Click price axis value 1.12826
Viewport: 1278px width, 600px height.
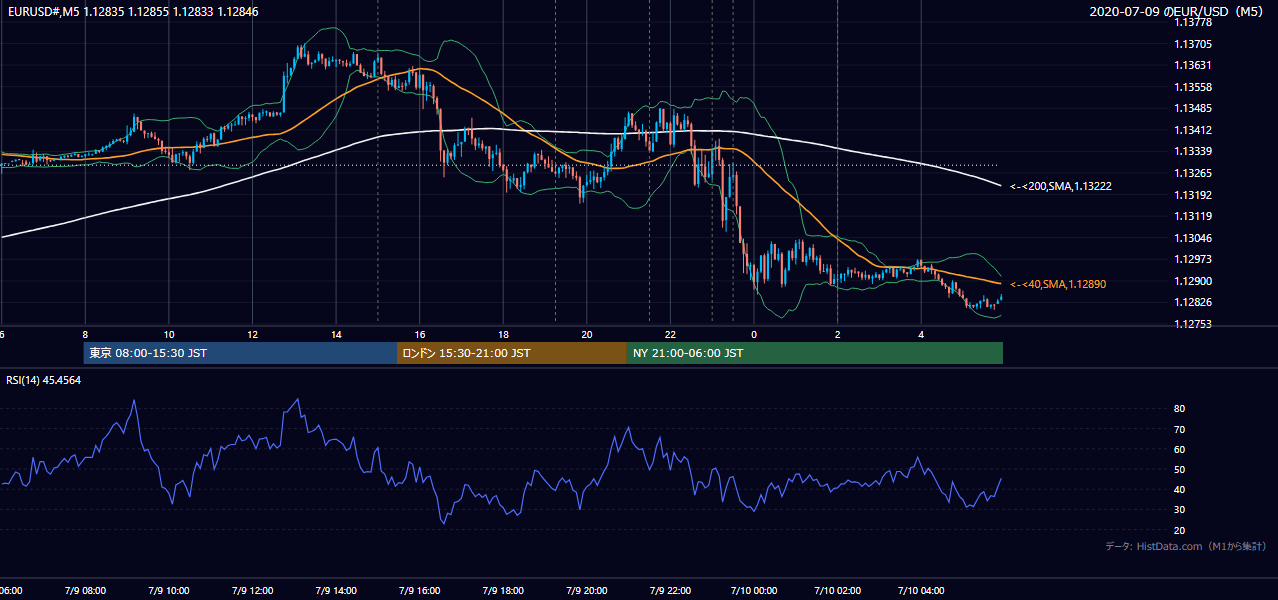(1193, 302)
